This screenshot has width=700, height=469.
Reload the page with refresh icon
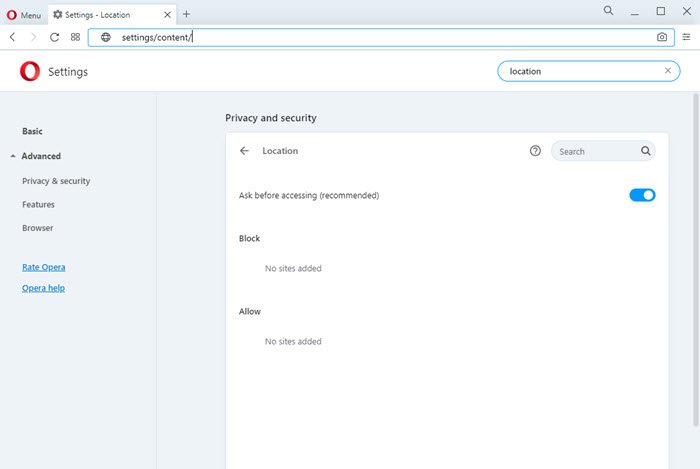[x=54, y=37]
